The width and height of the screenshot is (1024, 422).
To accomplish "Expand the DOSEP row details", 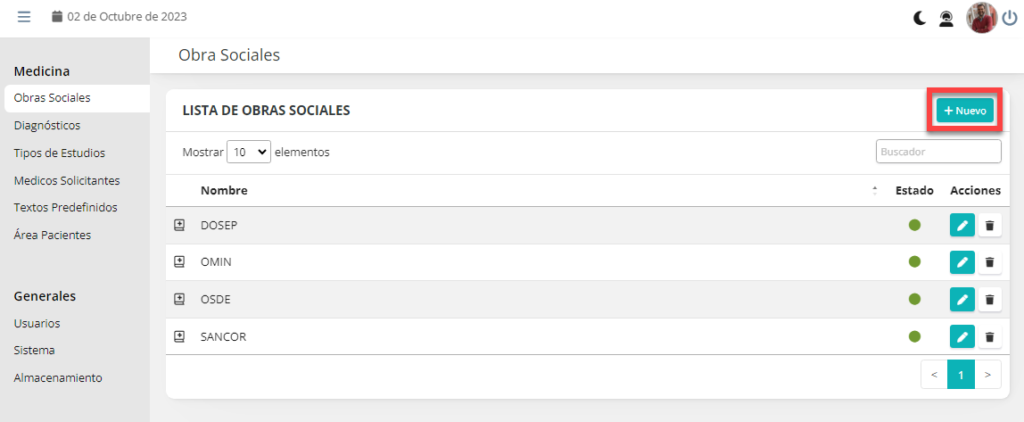I will pos(180,225).
